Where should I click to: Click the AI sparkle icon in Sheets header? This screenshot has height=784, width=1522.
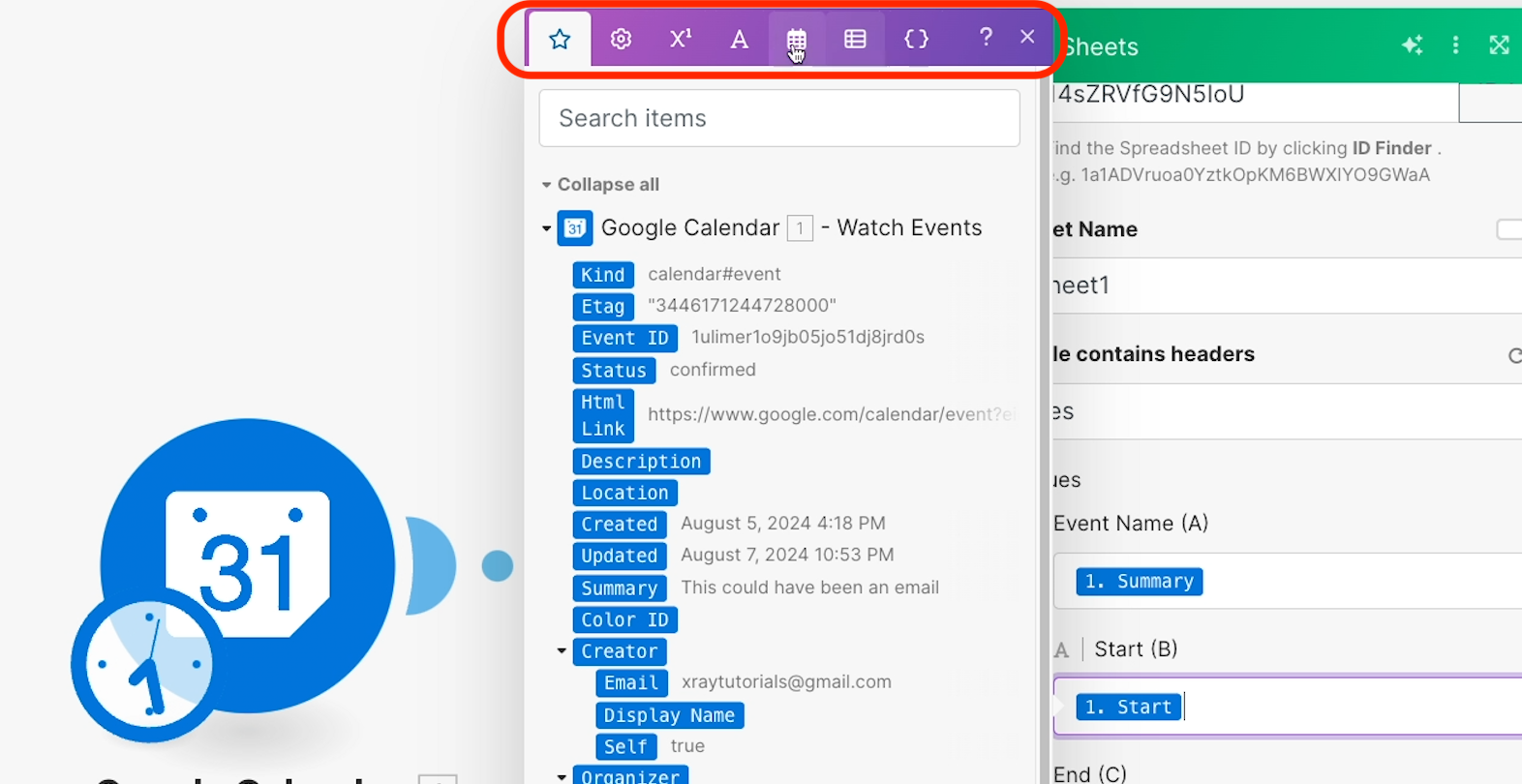(x=1412, y=45)
